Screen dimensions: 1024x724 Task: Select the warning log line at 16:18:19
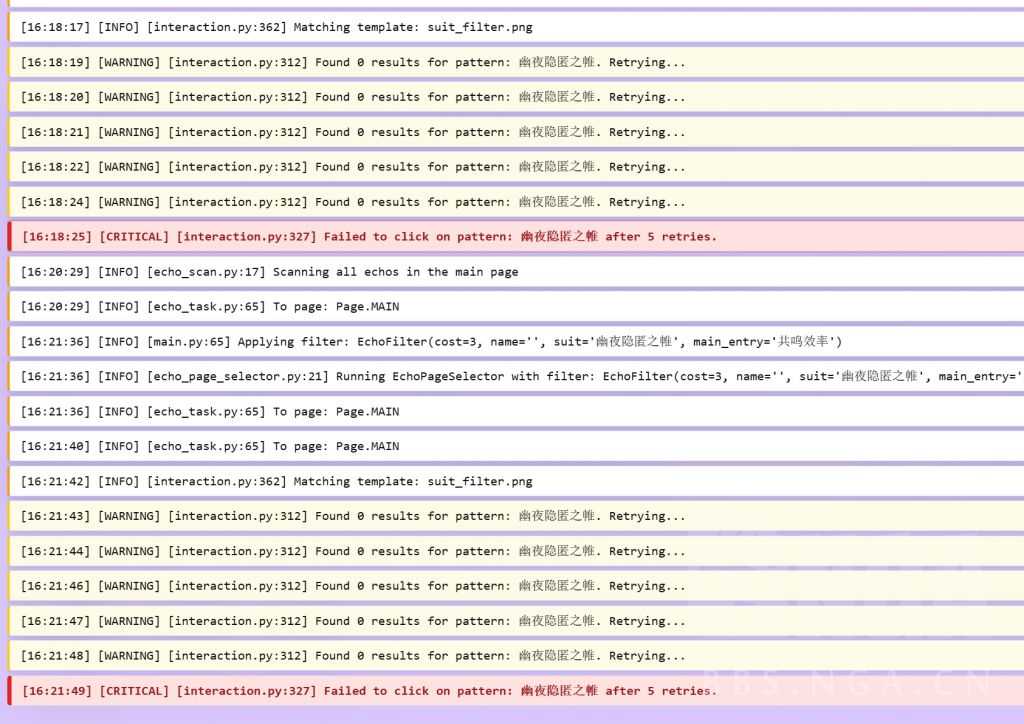353,62
